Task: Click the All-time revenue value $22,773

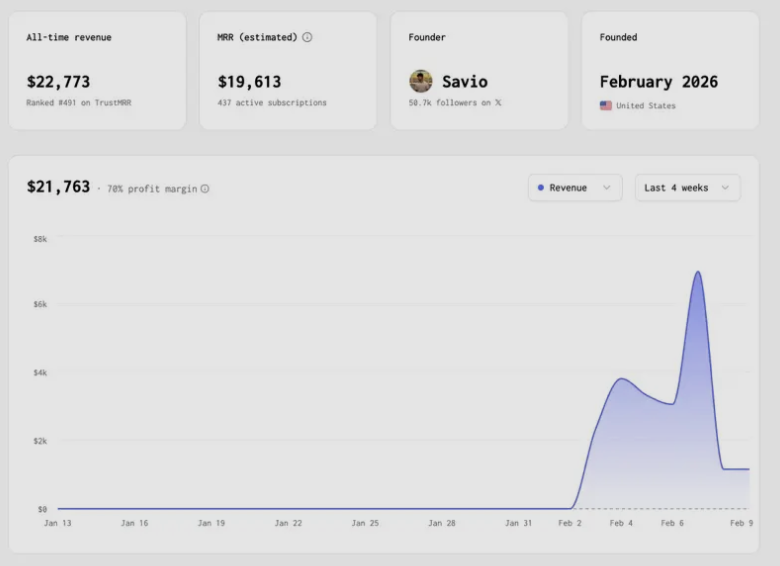Action: [x=58, y=82]
